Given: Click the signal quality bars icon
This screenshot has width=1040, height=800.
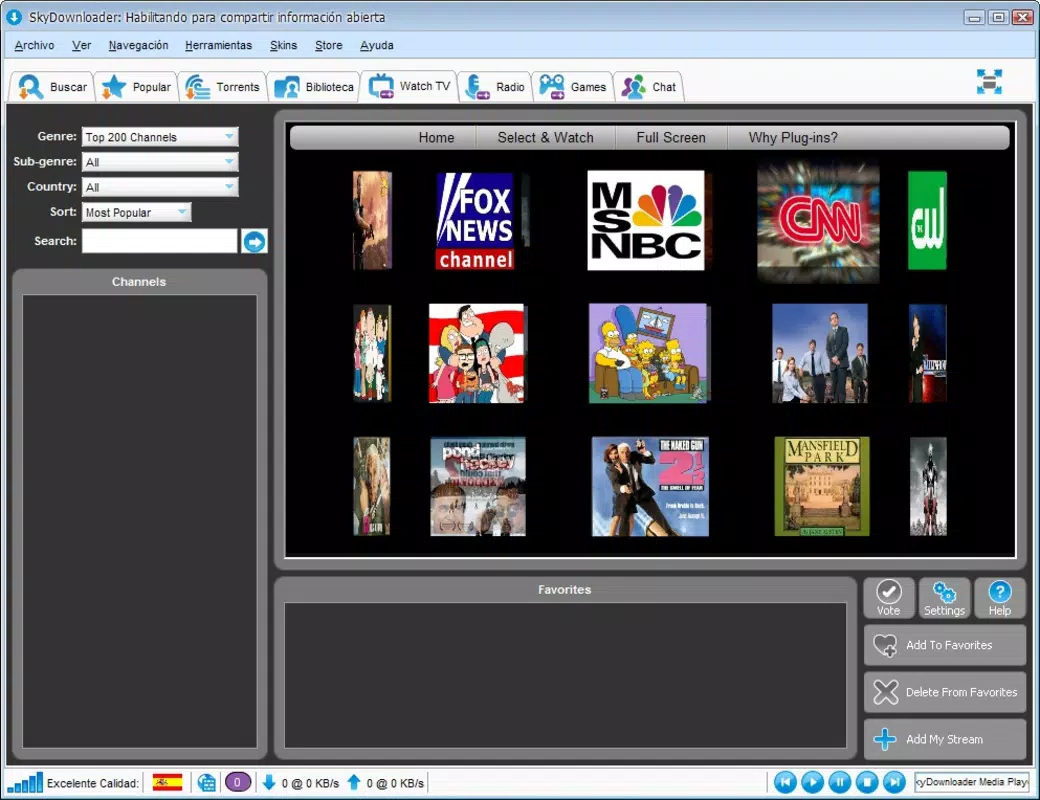Looking at the screenshot, I should click(x=25, y=783).
